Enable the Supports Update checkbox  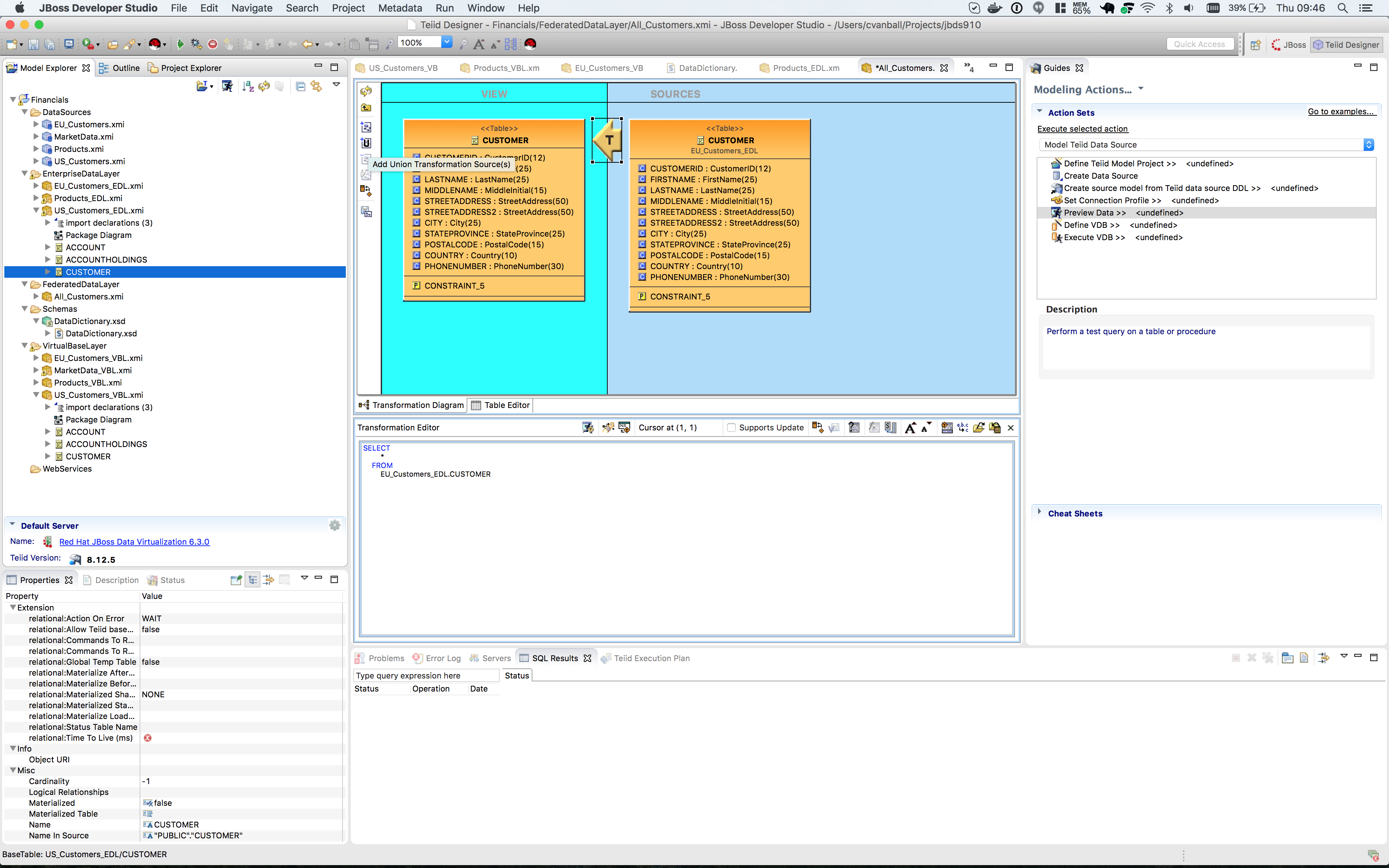coord(731,428)
